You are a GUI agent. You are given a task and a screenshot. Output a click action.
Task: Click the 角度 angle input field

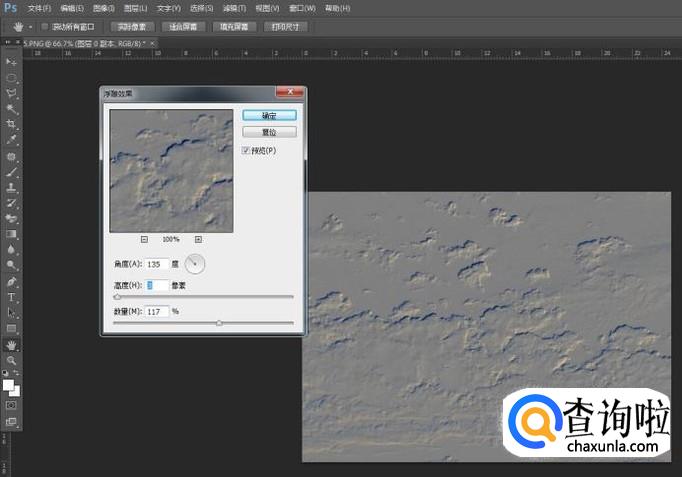tap(155, 264)
